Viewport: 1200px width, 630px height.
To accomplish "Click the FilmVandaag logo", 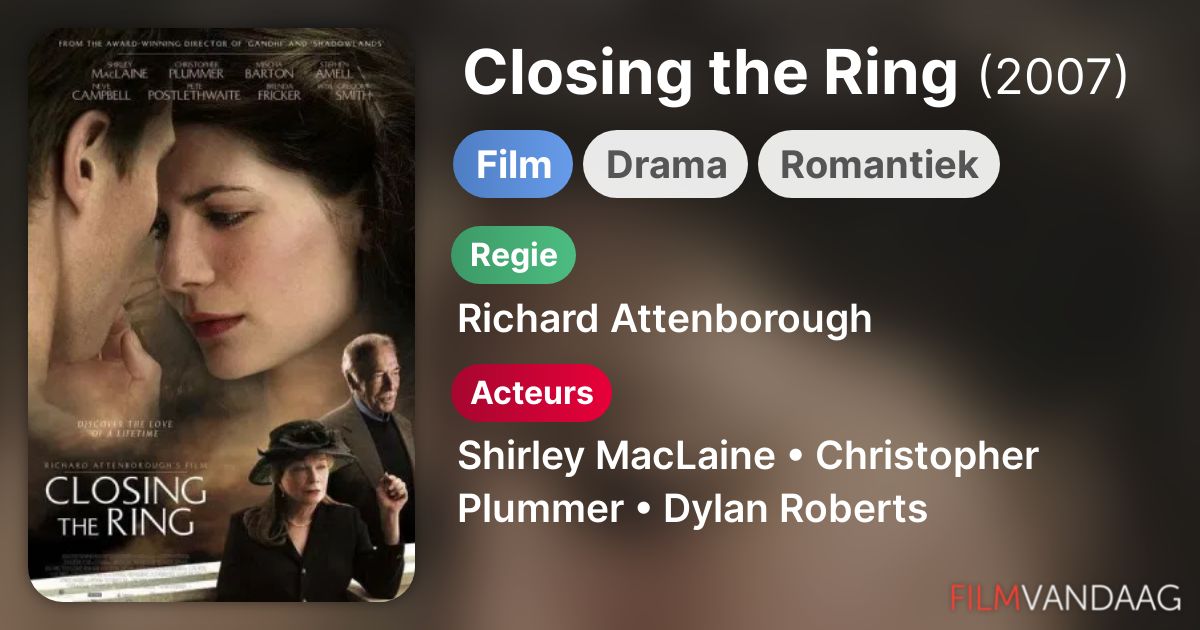I will (1065, 597).
